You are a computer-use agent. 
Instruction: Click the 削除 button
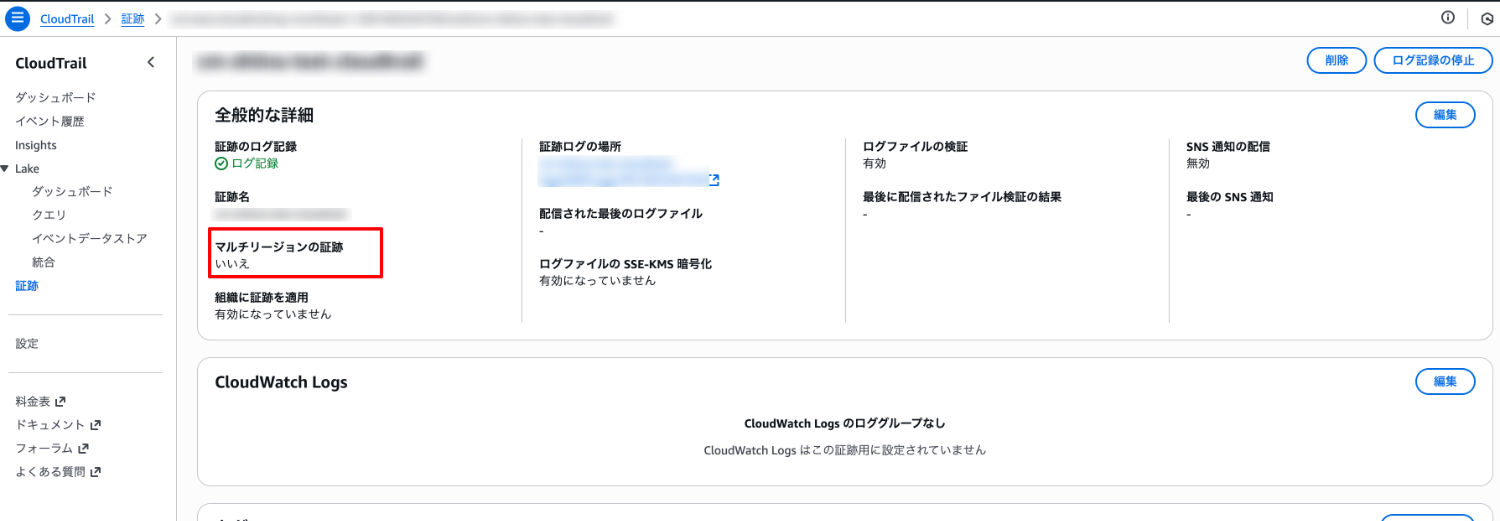pyautogui.click(x=1337, y=60)
